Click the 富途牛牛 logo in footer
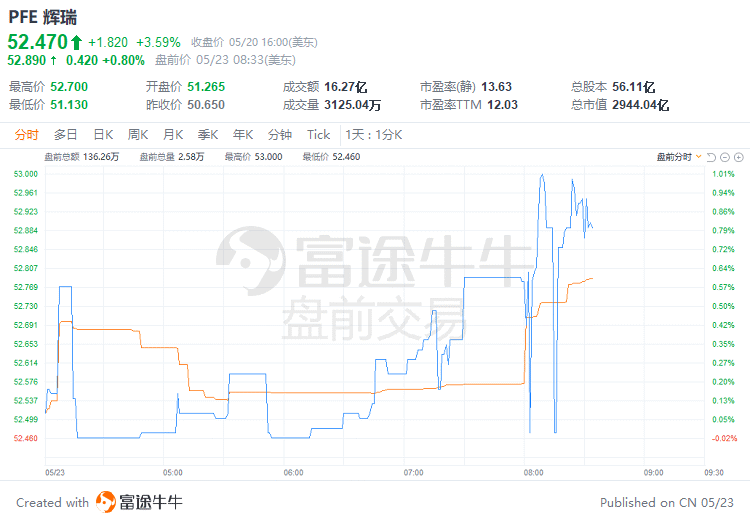Screen dimensions: 750x523 point(139,502)
